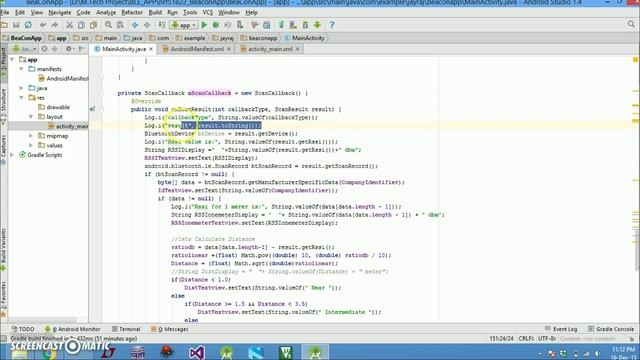This screenshot has height=360, width=640.
Task: Select activity_main file in project tree
Action: click(x=68, y=126)
